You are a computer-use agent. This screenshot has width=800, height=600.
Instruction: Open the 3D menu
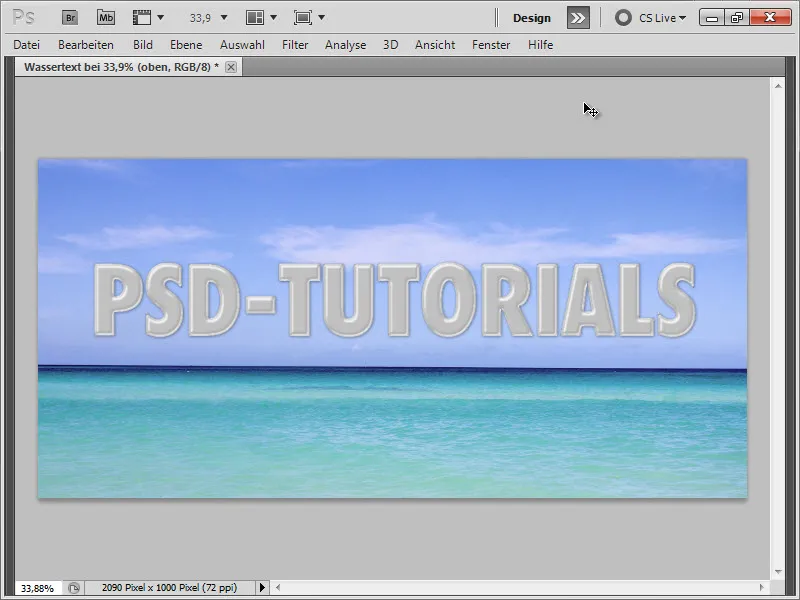tap(390, 45)
